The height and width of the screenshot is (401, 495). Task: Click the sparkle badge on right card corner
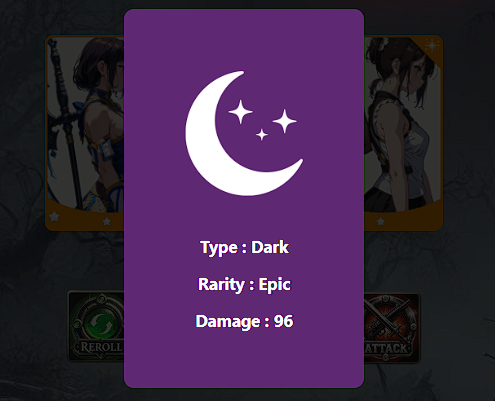431,45
